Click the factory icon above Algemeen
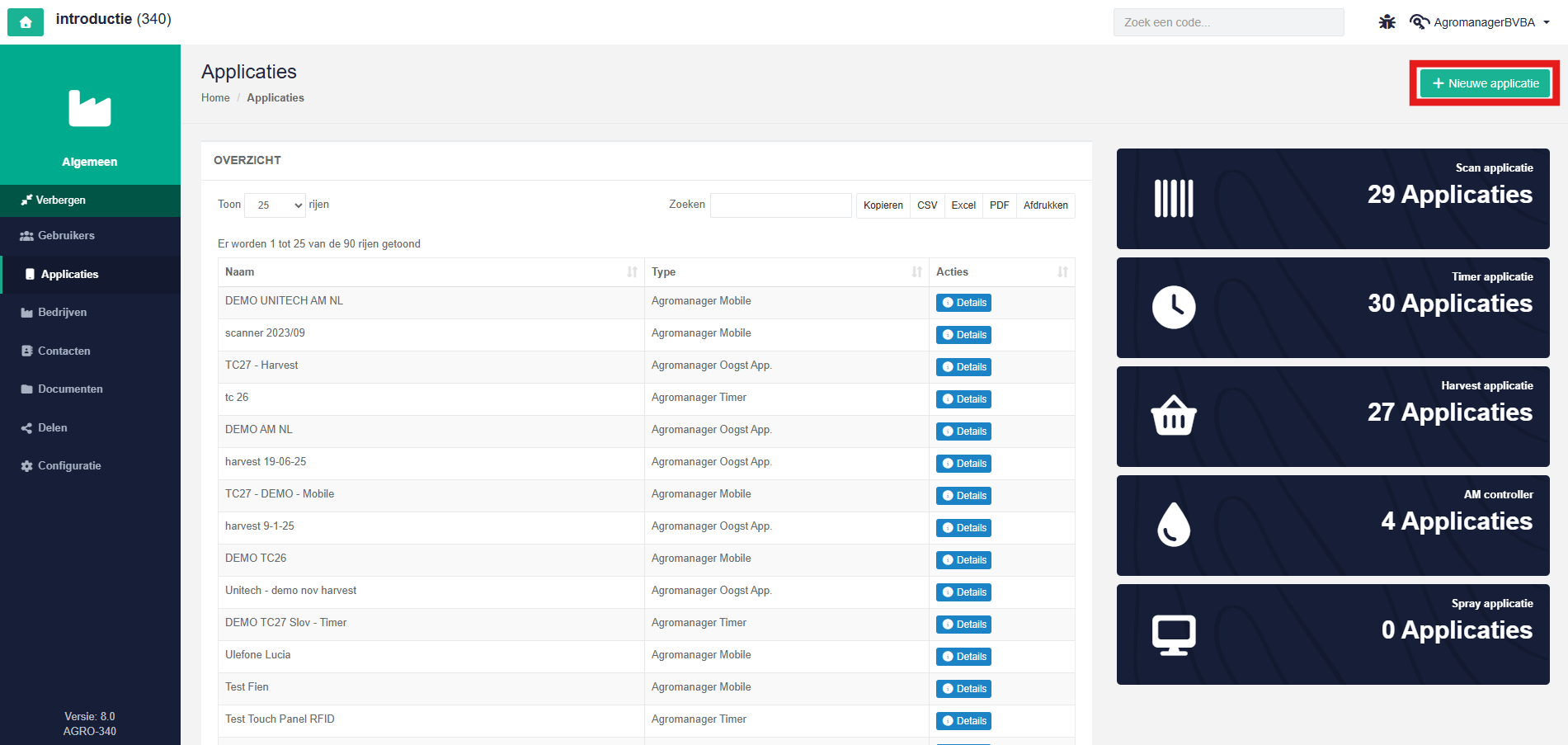The image size is (1568, 745). coord(90,108)
